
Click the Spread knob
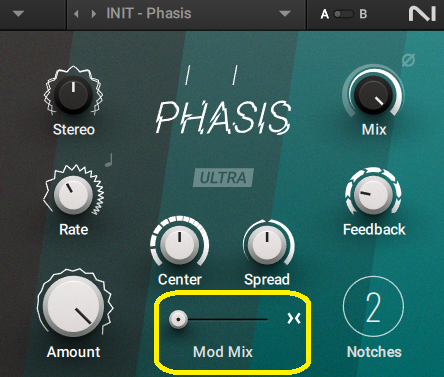(267, 244)
